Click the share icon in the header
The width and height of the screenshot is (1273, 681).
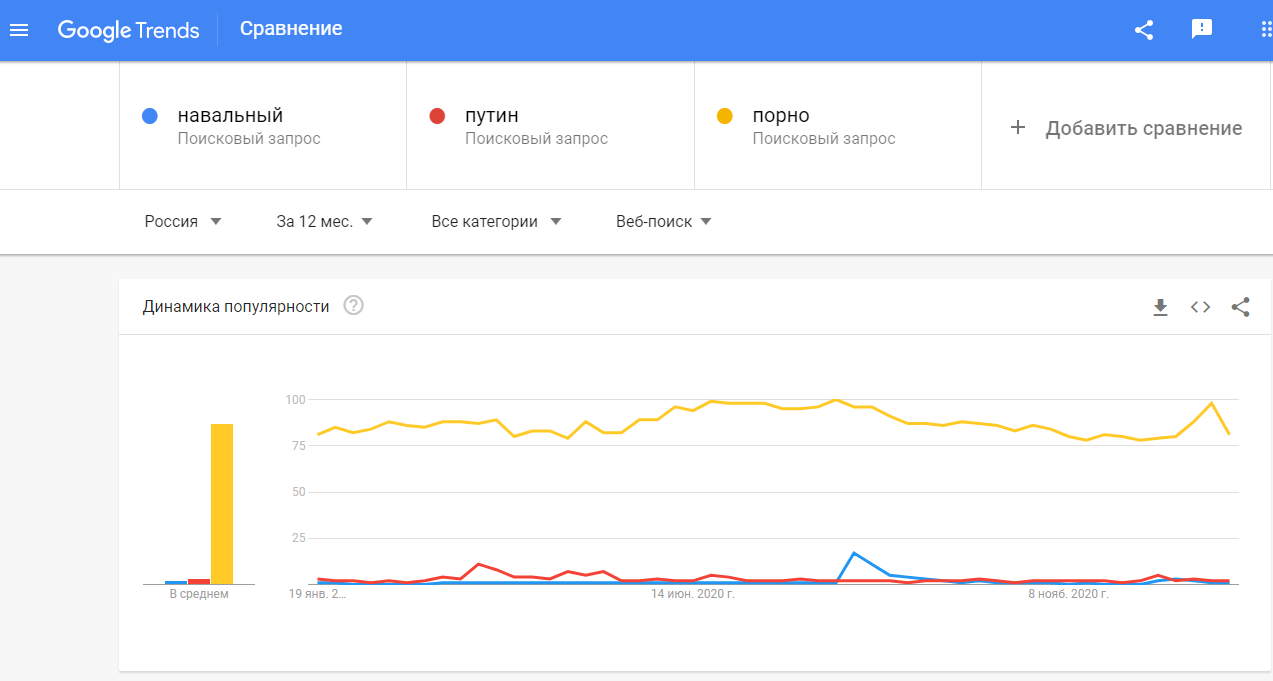tap(1144, 30)
